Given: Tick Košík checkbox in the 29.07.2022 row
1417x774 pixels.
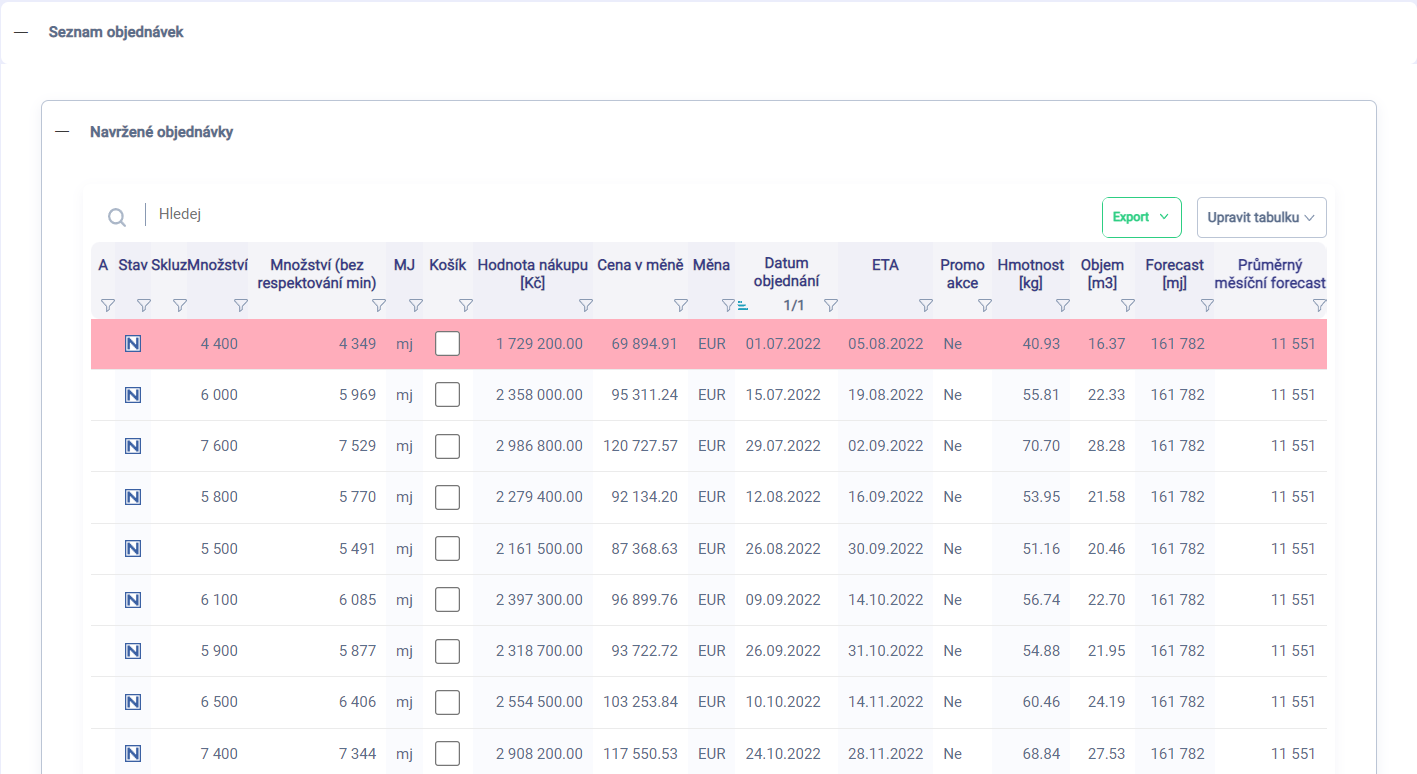Looking at the screenshot, I should pos(447,446).
